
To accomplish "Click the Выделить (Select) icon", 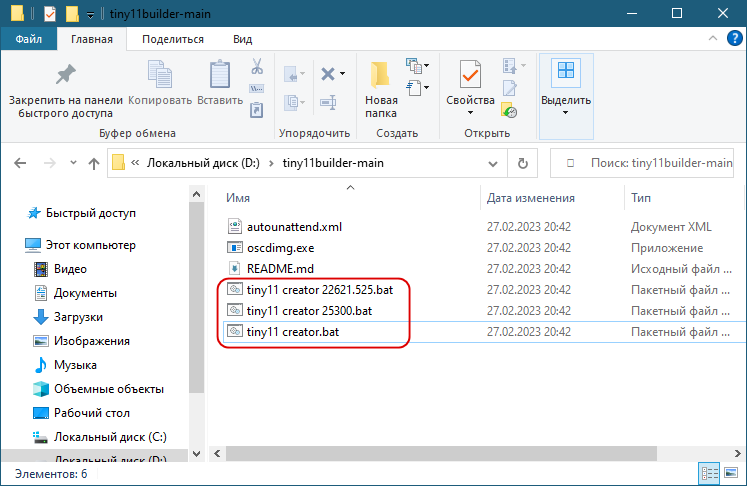I will (566, 71).
